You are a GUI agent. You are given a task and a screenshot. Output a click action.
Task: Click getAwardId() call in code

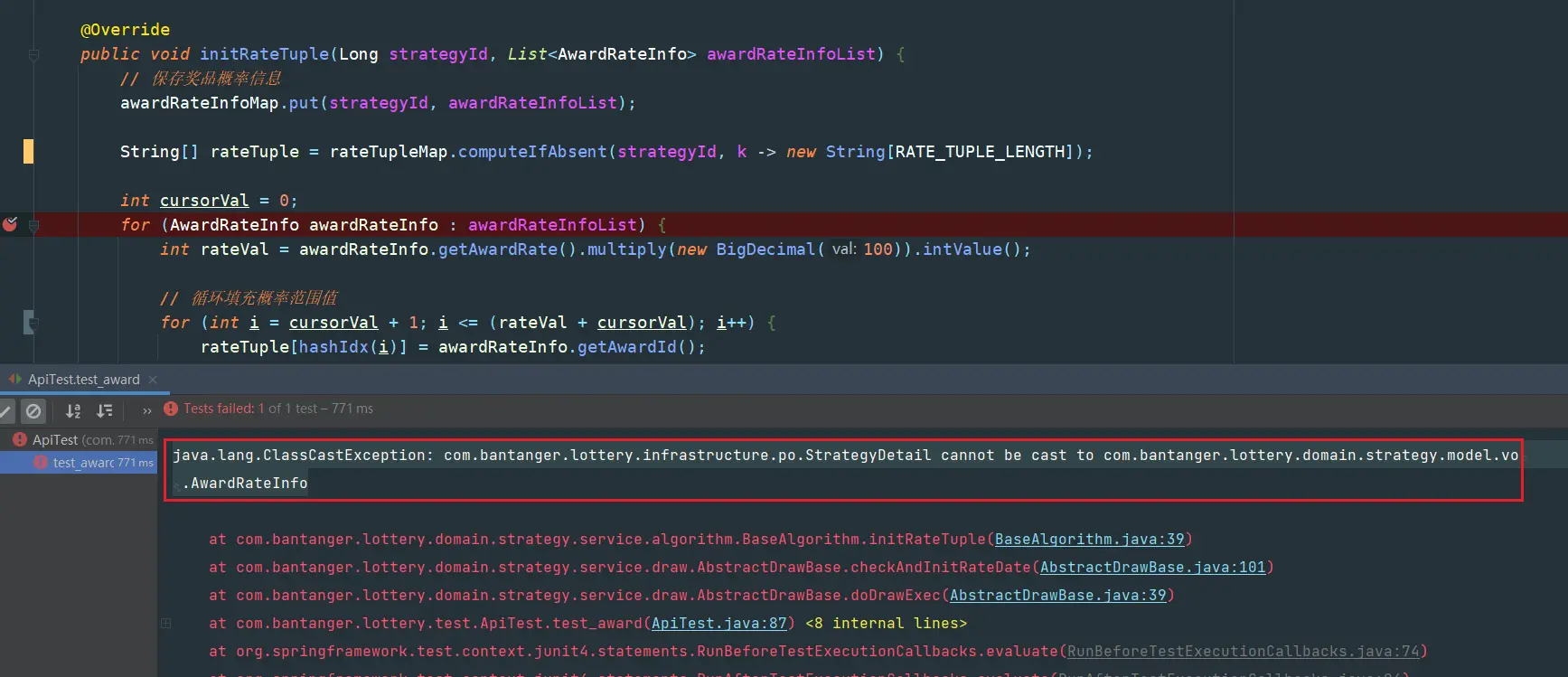[x=636, y=347]
